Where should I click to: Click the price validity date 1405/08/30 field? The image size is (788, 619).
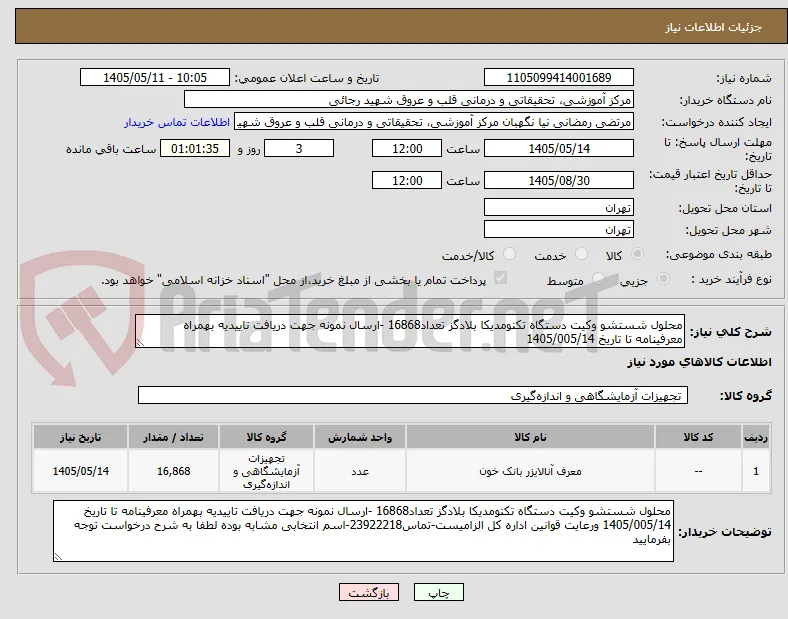(x=558, y=180)
